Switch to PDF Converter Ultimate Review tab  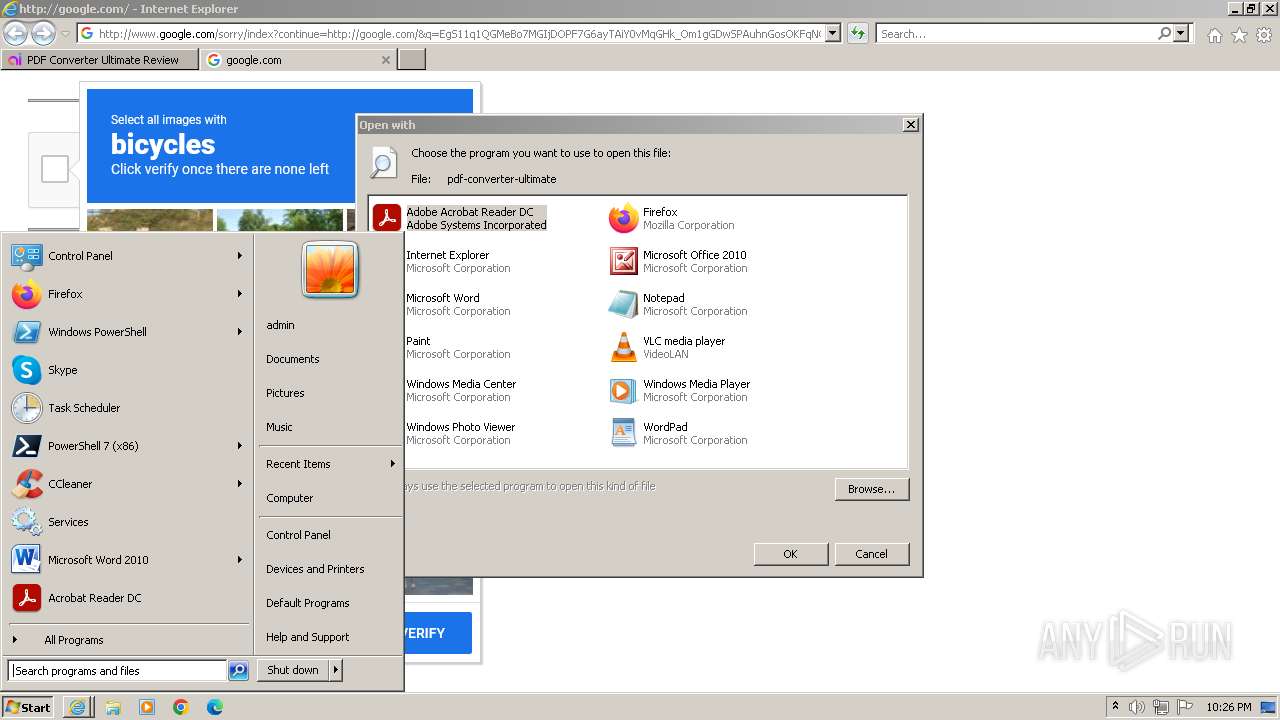100,60
